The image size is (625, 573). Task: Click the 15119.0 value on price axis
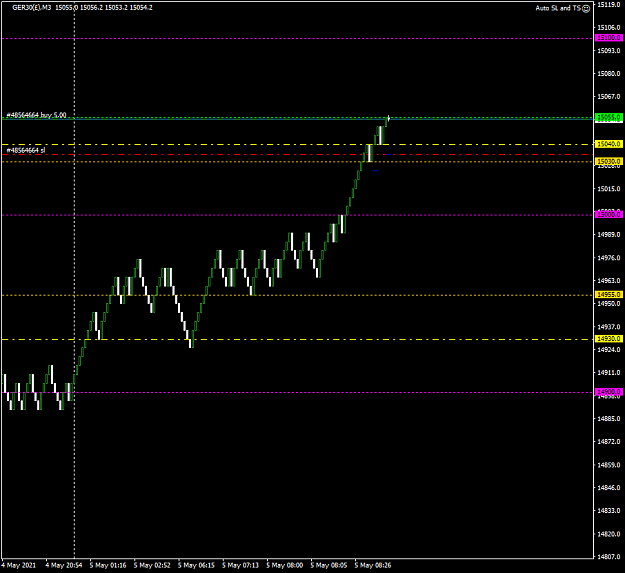pyautogui.click(x=609, y=5)
